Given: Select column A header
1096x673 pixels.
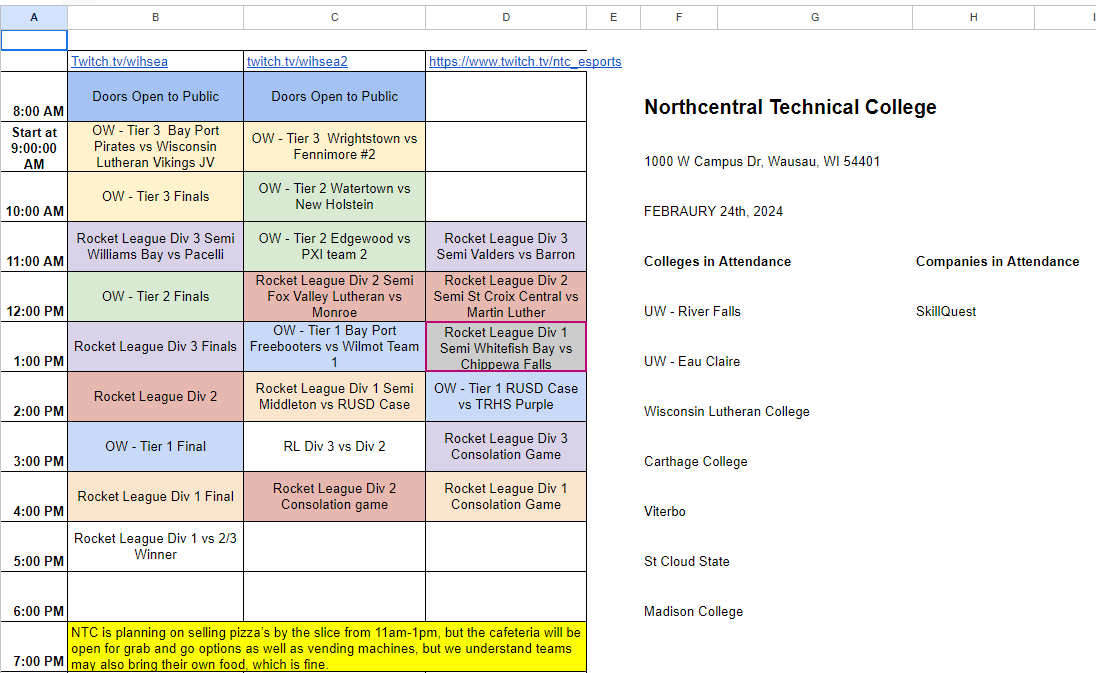Looking at the screenshot, I should tap(34, 17).
